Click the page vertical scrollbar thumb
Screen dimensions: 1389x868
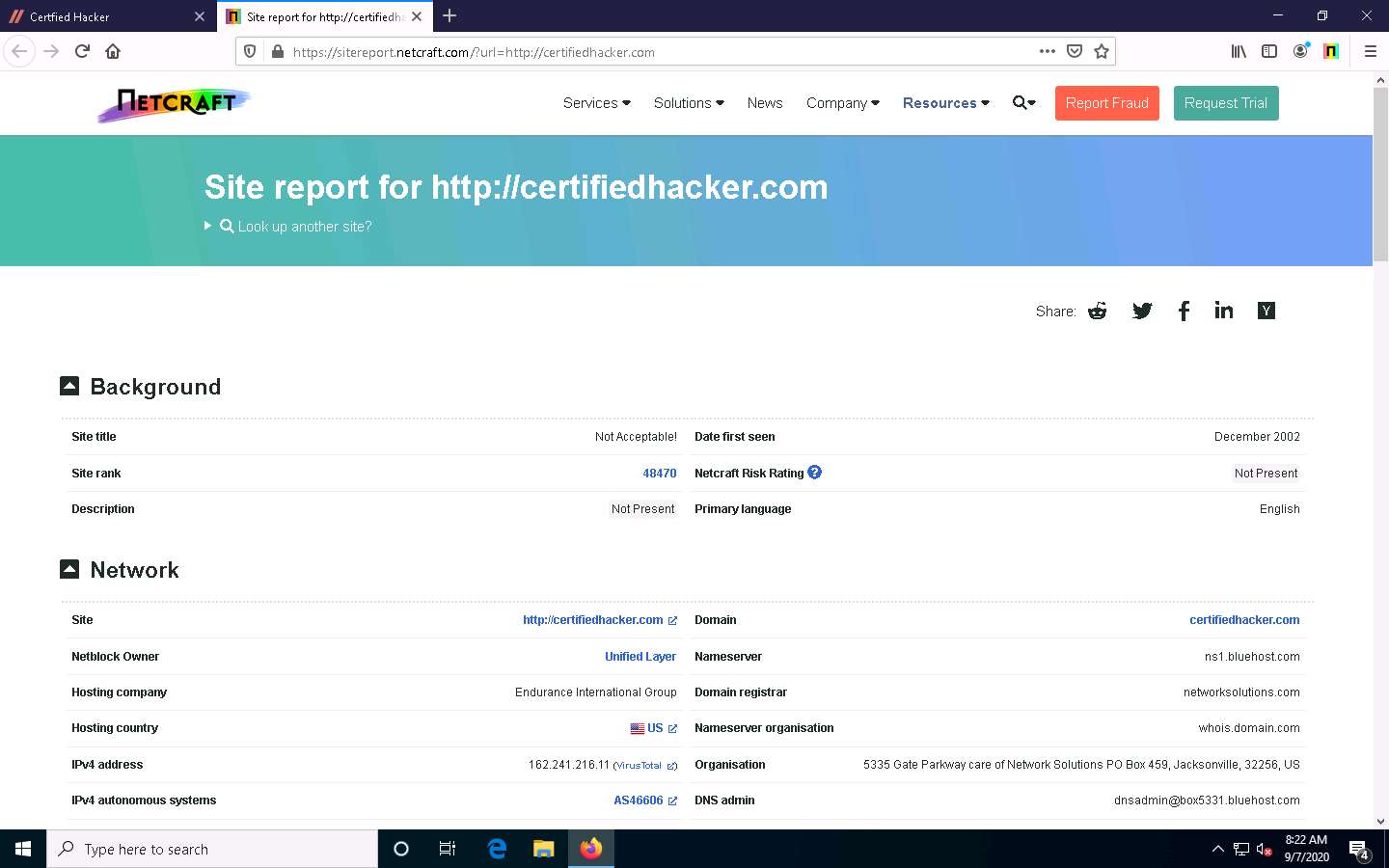[1380, 176]
